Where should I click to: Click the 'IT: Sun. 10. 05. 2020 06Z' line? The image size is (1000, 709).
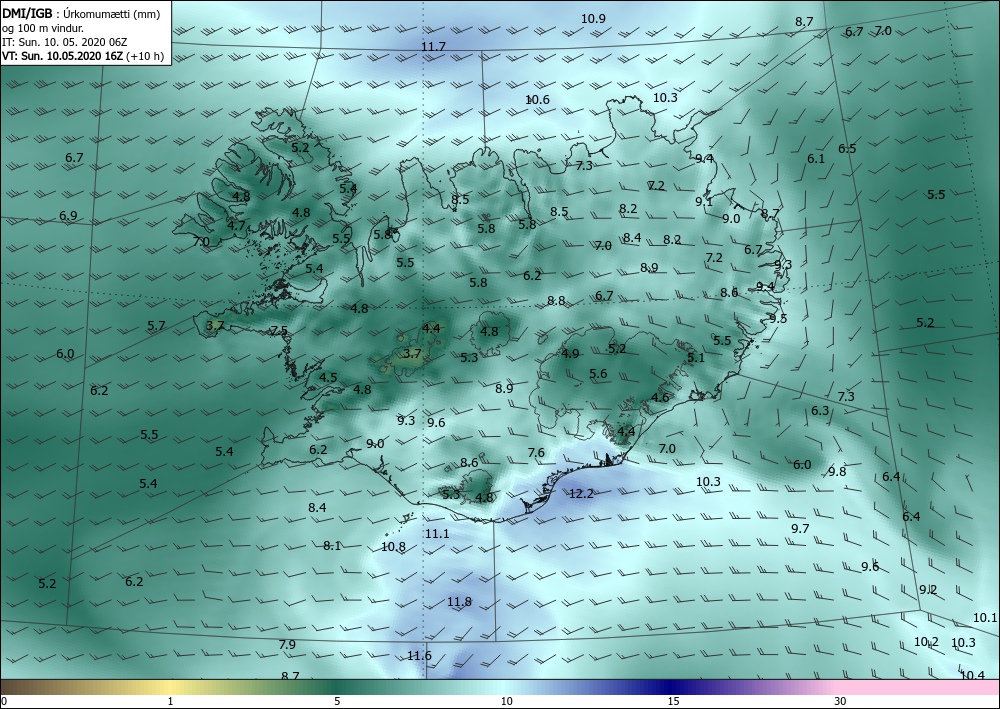click(64, 42)
